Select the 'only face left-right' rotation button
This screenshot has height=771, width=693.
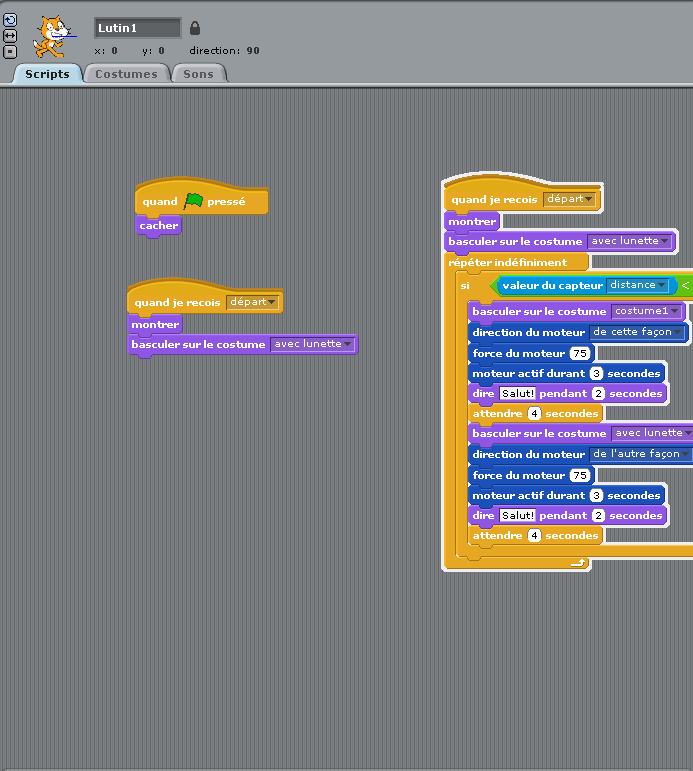coord(10,36)
